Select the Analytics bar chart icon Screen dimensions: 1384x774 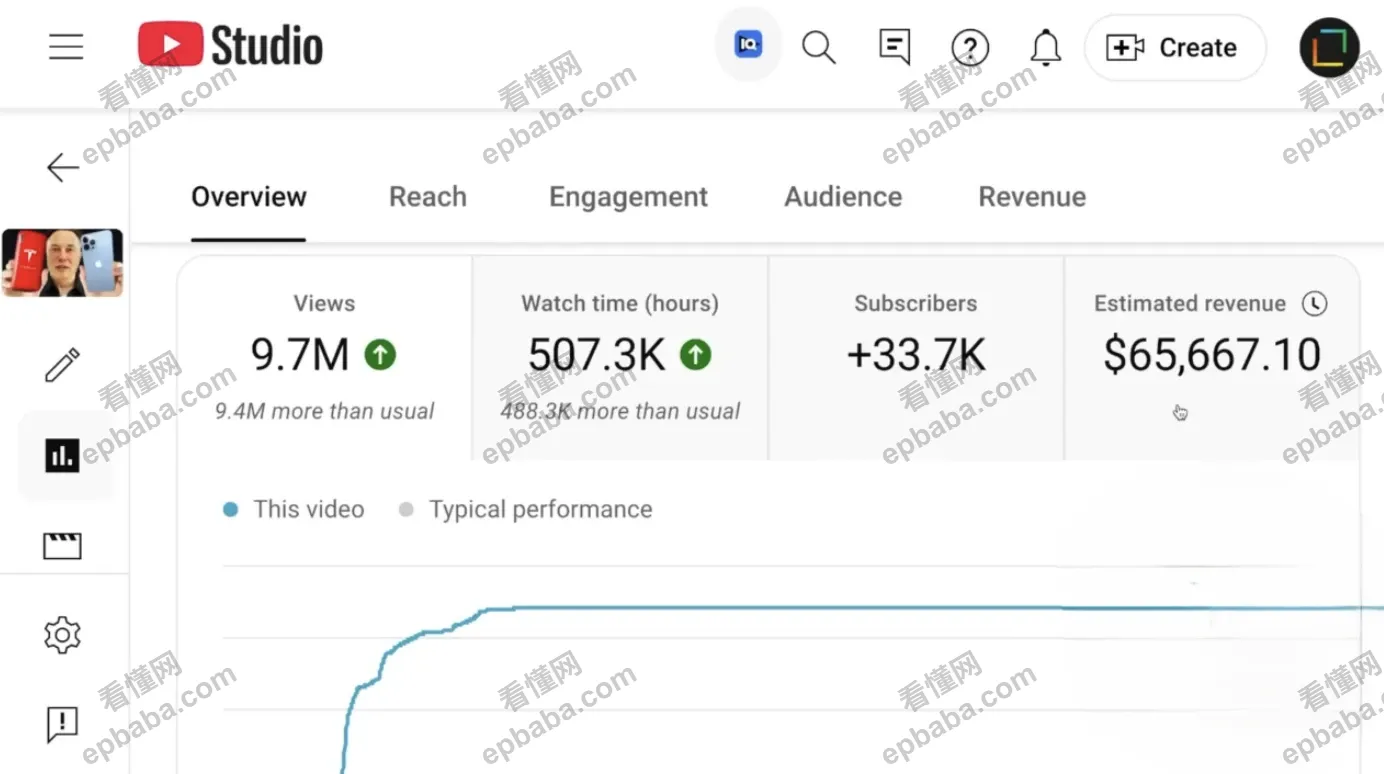(x=62, y=456)
